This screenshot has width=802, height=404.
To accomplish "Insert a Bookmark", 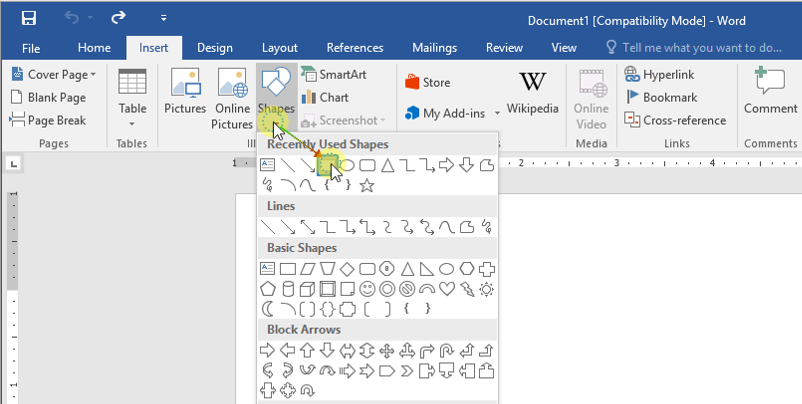I will pos(661,98).
